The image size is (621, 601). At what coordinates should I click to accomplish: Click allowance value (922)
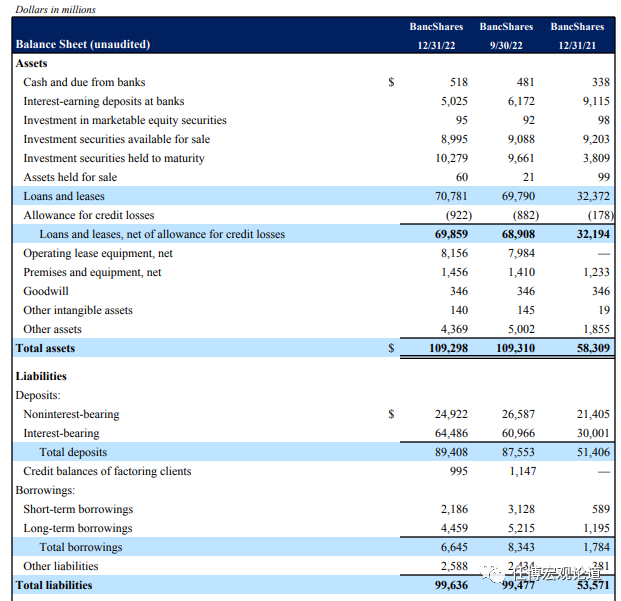pos(459,215)
